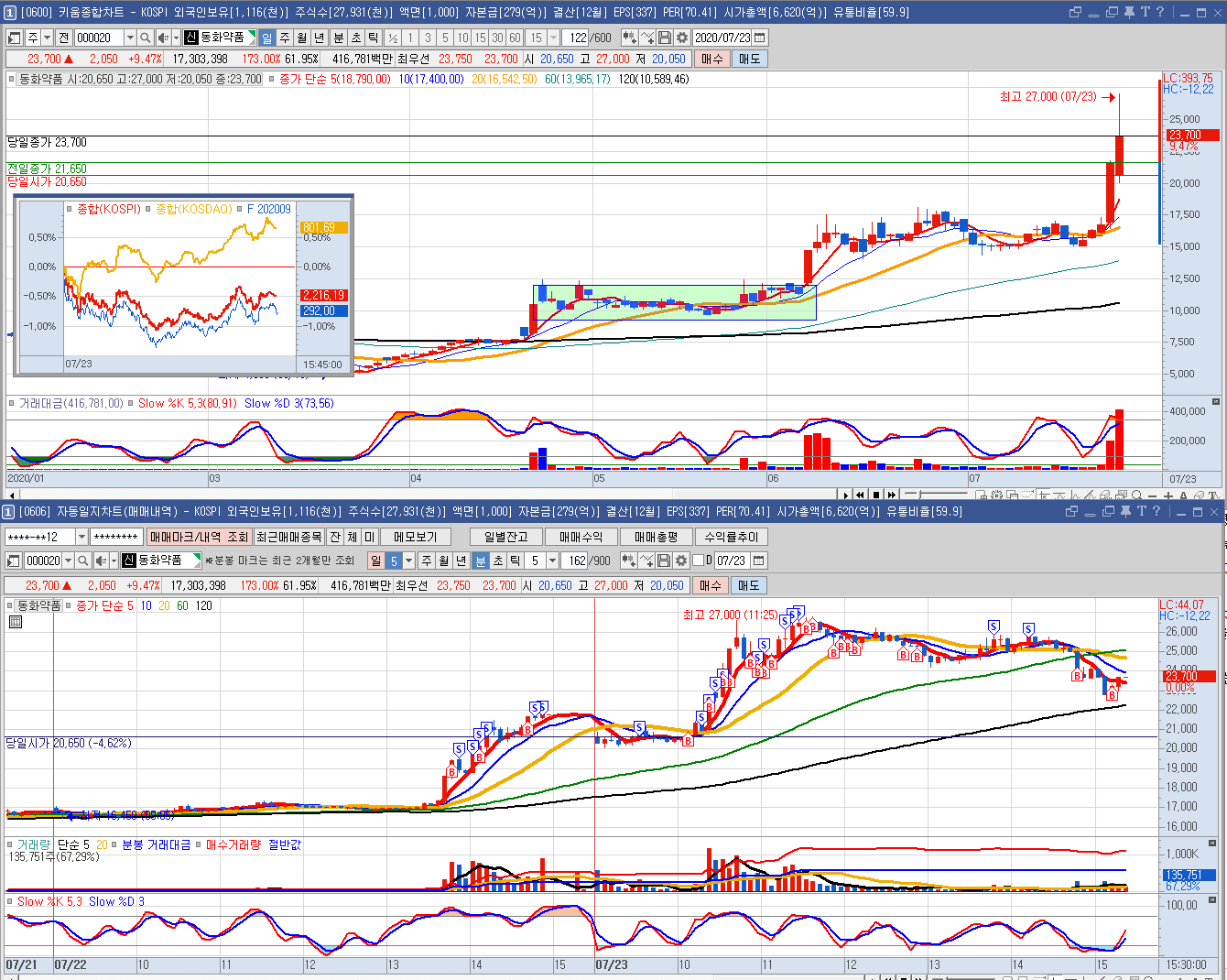1227x980 pixels.
Task: Open the candlestick chart-type icon in 자동일지차트 toolbar
Action: [630, 560]
